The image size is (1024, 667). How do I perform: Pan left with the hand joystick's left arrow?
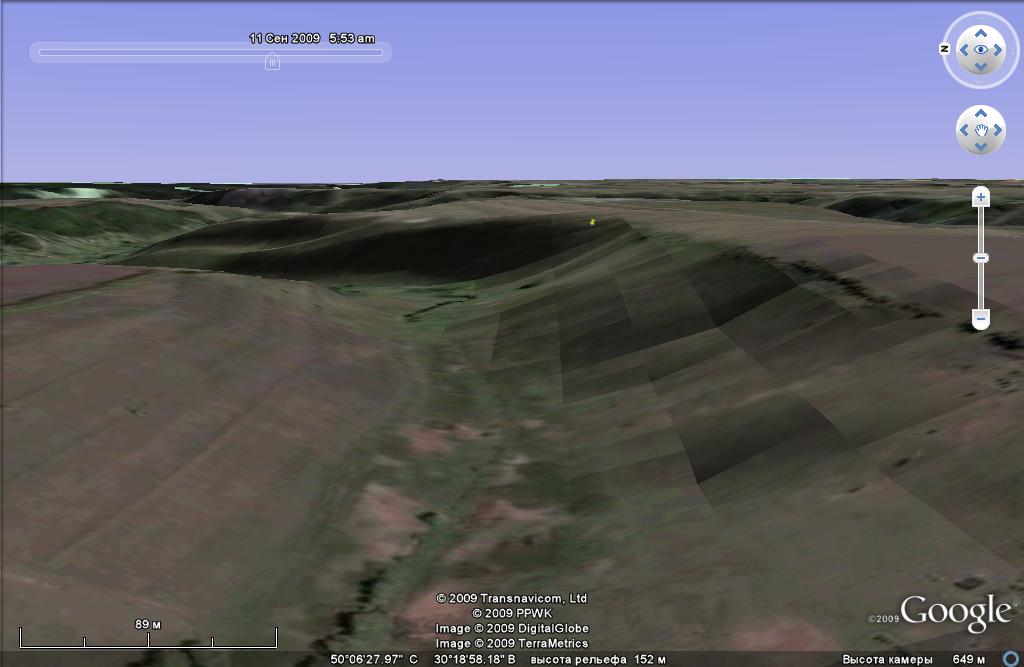[963, 130]
